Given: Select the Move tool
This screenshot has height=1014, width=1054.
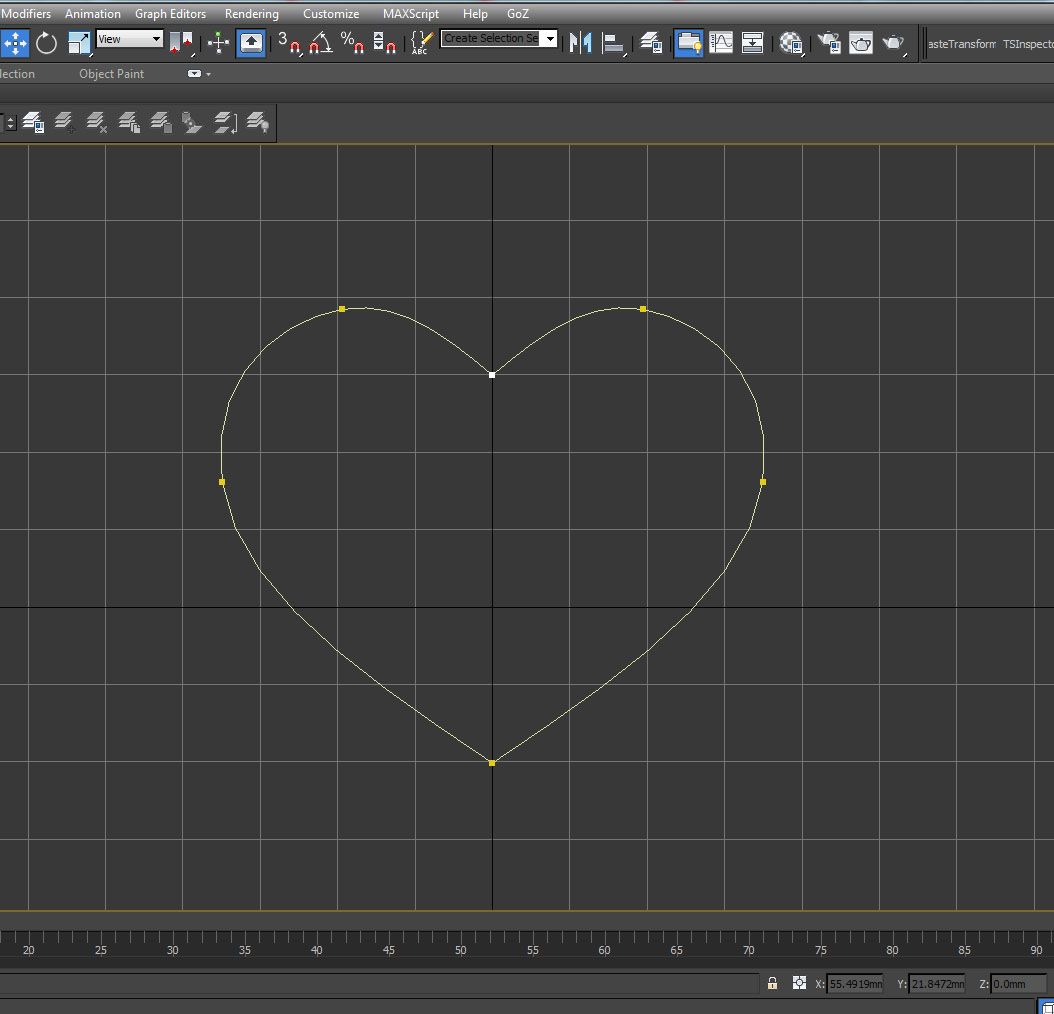Looking at the screenshot, I should pos(14,43).
